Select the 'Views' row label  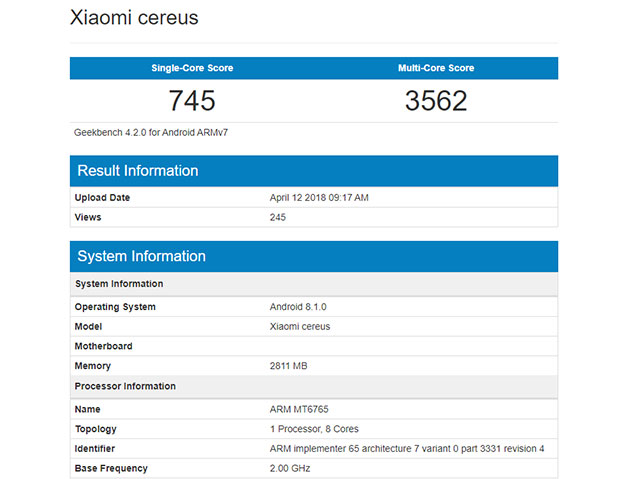(x=88, y=217)
